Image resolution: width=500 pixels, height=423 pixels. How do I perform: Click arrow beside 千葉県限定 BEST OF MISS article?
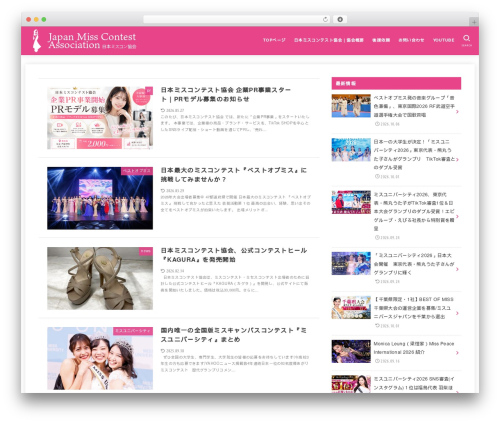tap(457, 313)
